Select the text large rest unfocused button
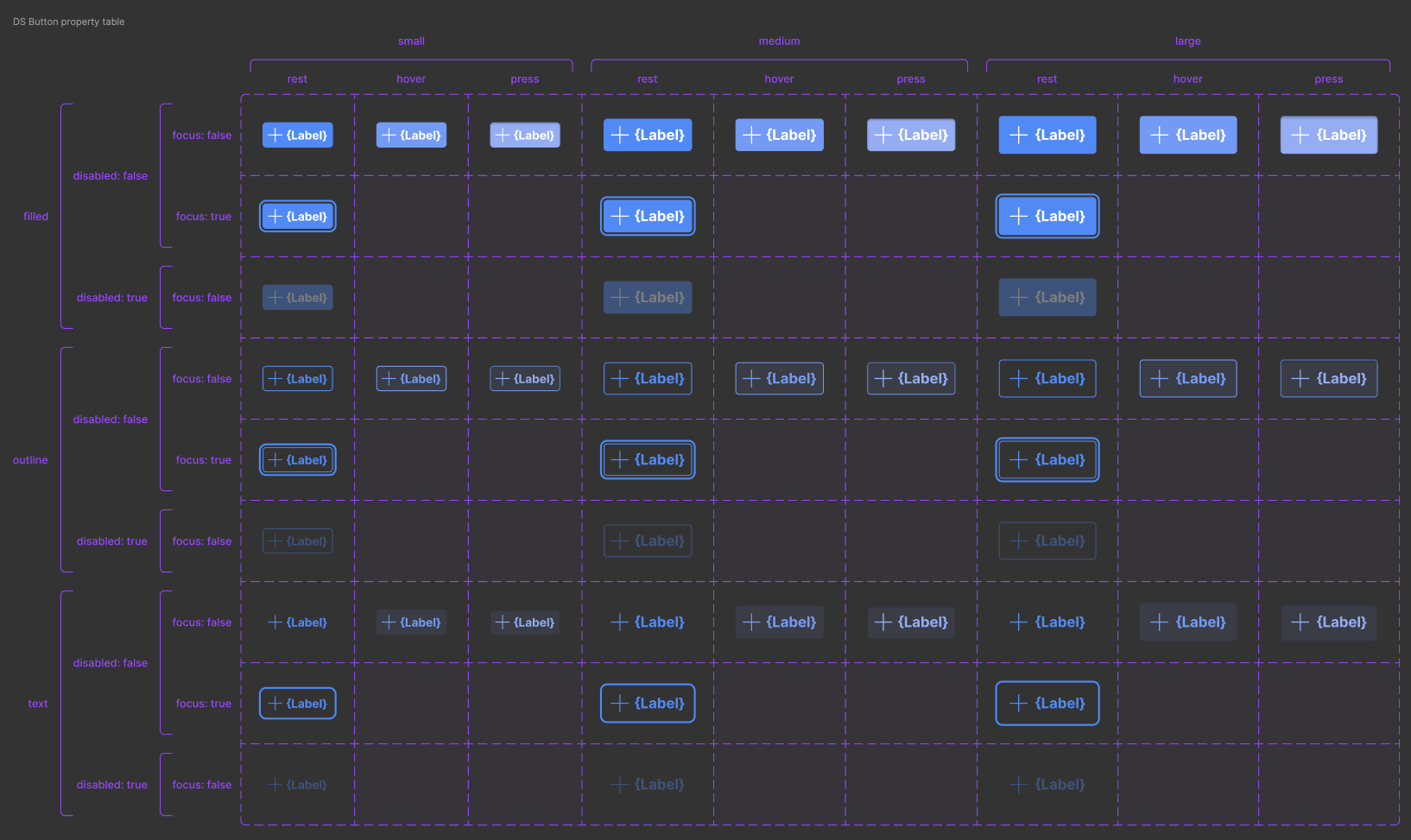 pos(1047,622)
